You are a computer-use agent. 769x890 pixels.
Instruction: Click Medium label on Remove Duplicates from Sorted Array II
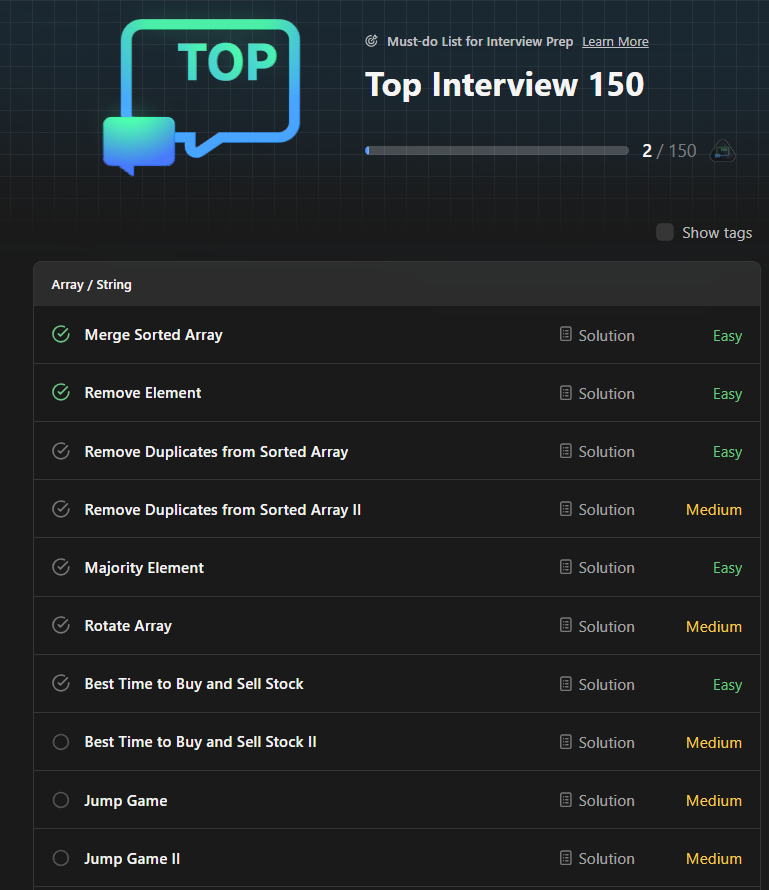coord(714,510)
